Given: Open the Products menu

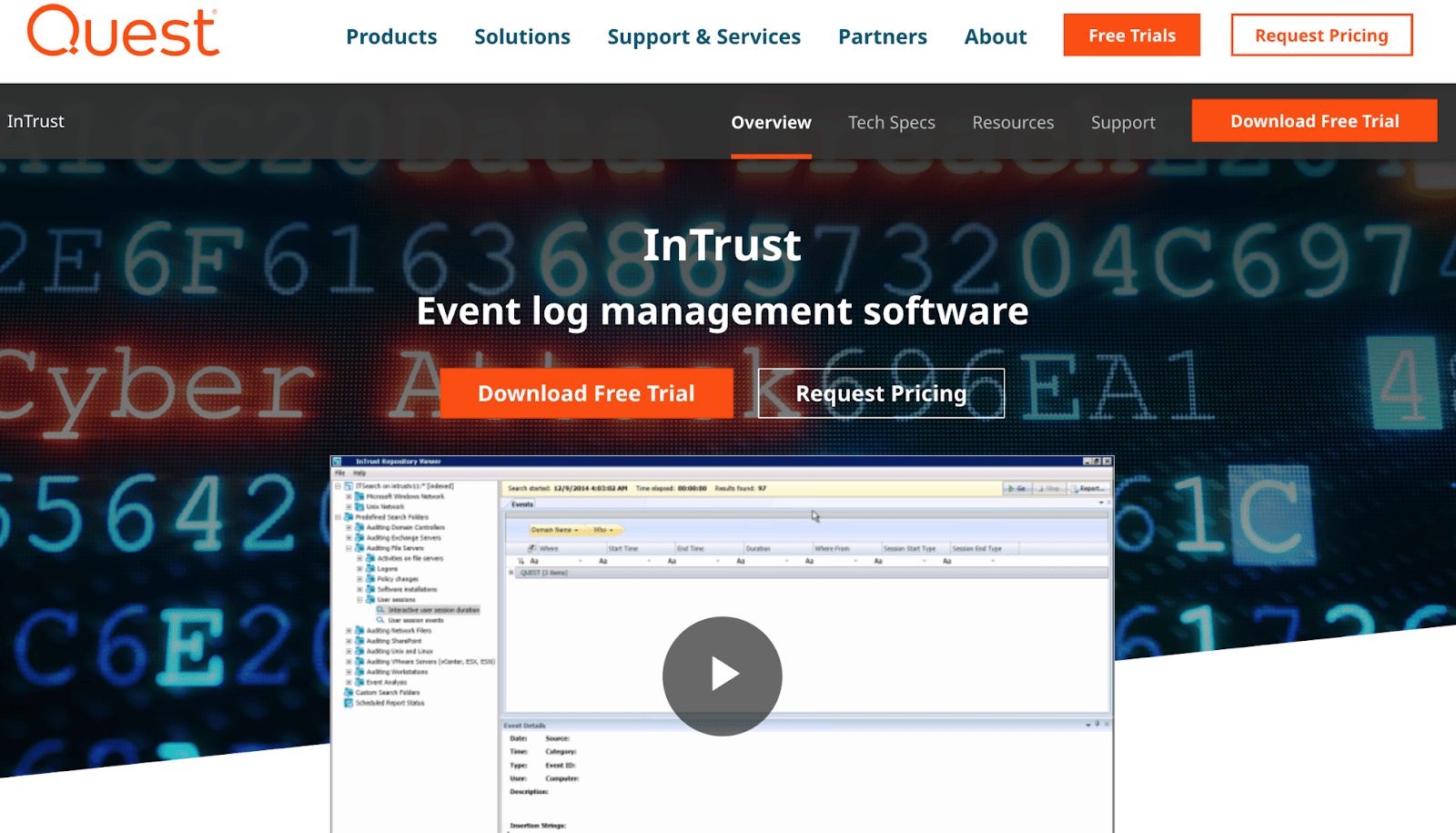Looking at the screenshot, I should (391, 36).
